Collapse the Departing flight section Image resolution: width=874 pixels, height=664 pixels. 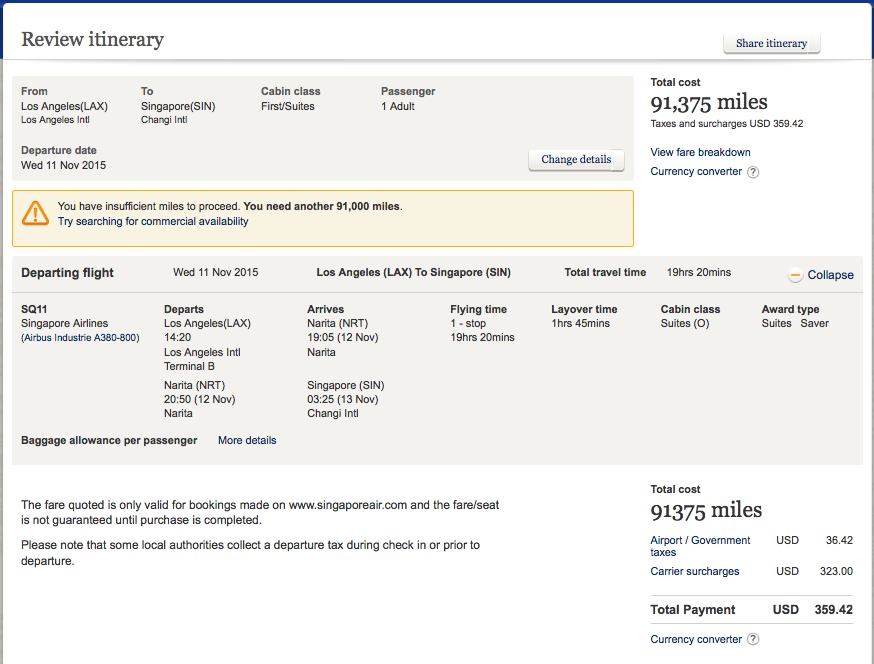tap(830, 275)
